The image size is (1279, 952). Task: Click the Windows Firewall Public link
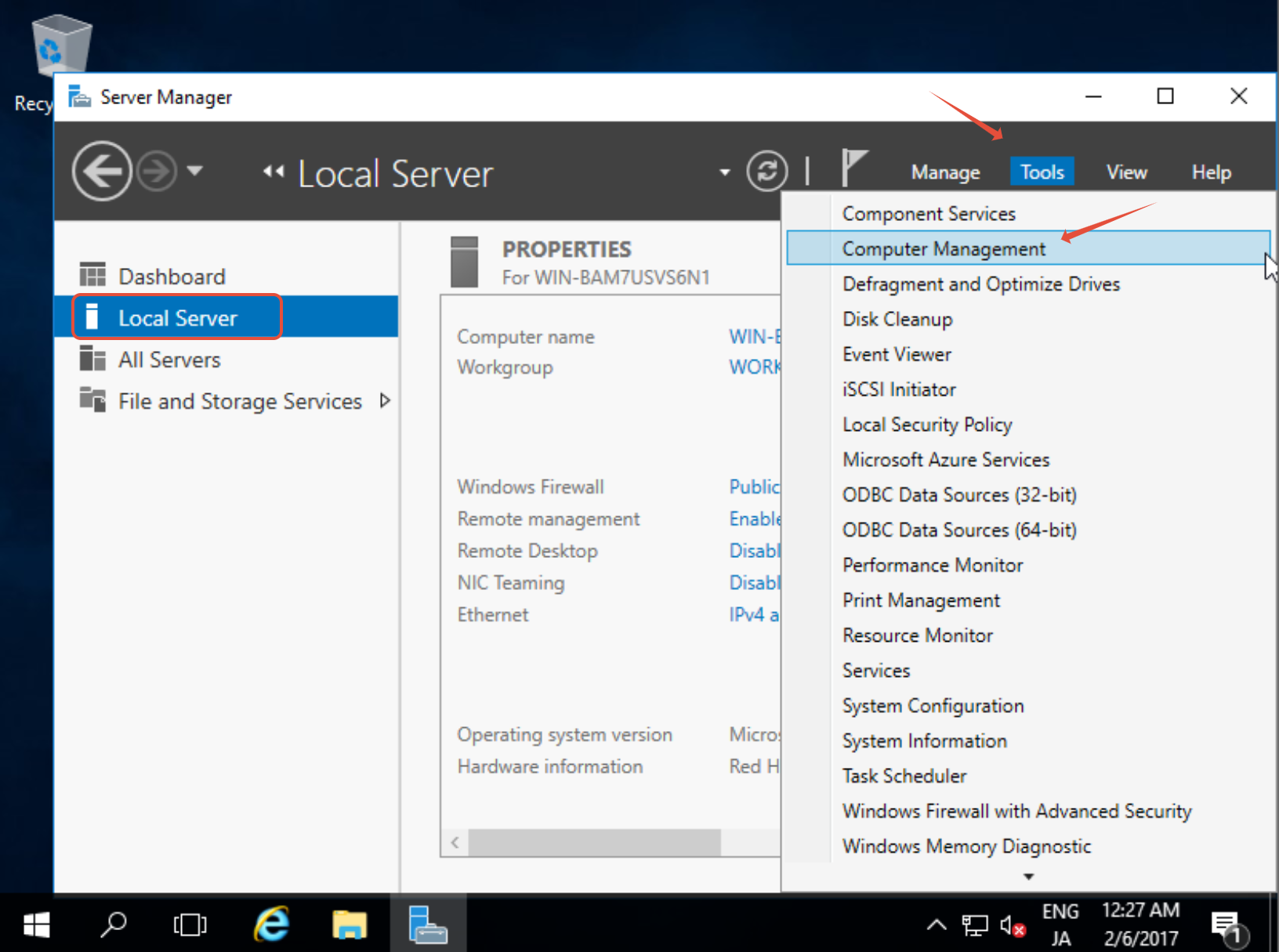[753, 486]
